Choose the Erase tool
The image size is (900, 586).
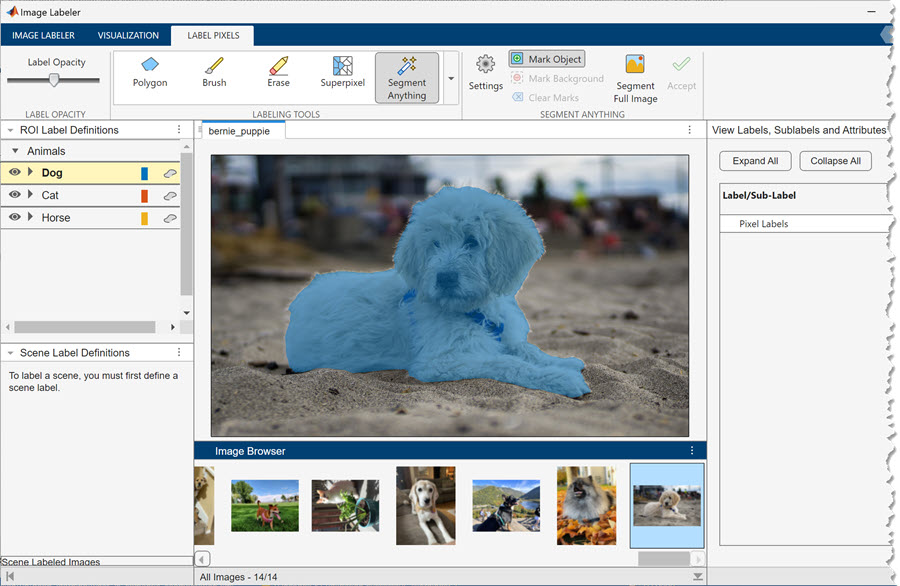278,72
